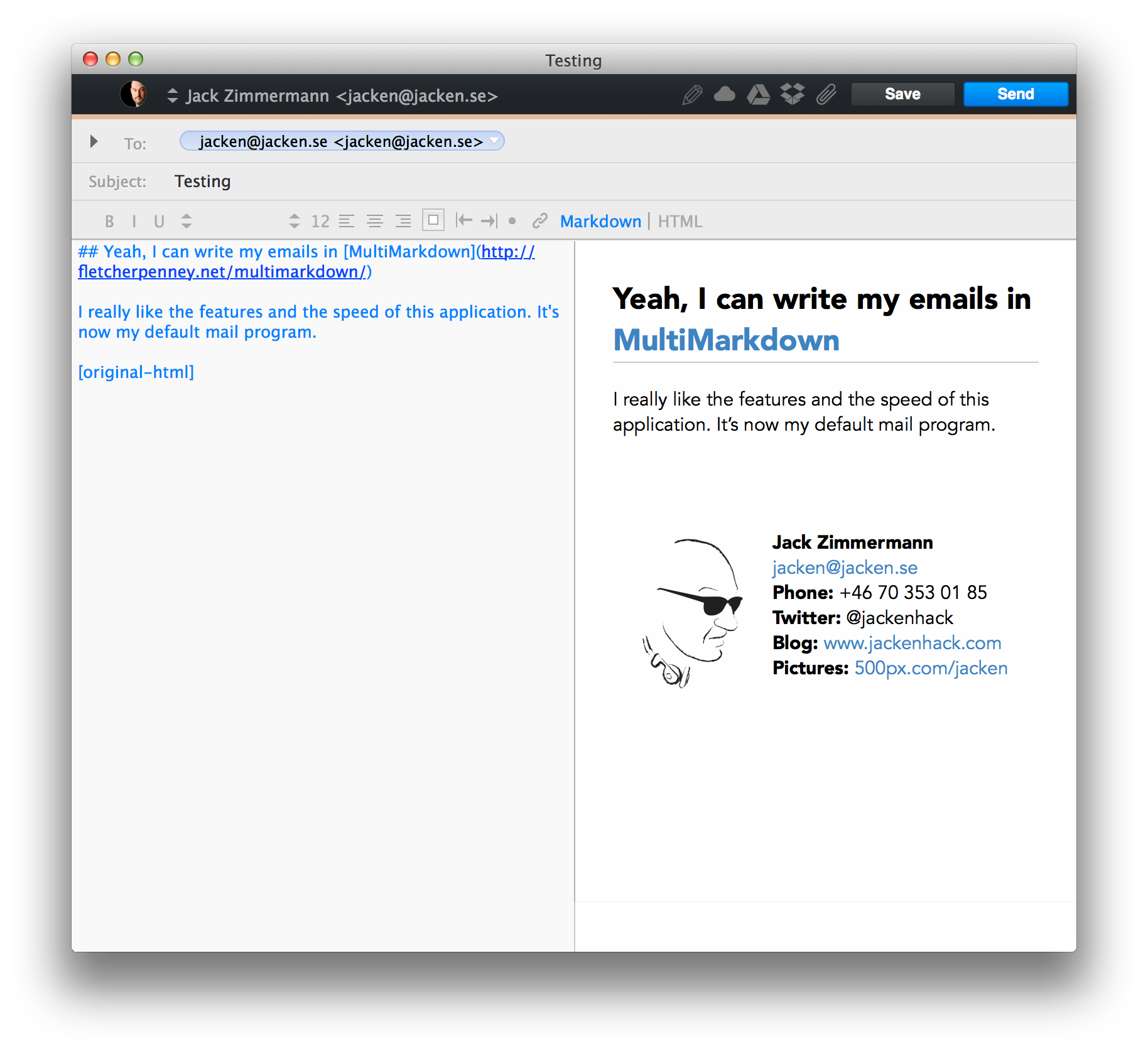1148x1051 pixels.
Task: Insert hyperlink chain icon
Action: tap(539, 221)
